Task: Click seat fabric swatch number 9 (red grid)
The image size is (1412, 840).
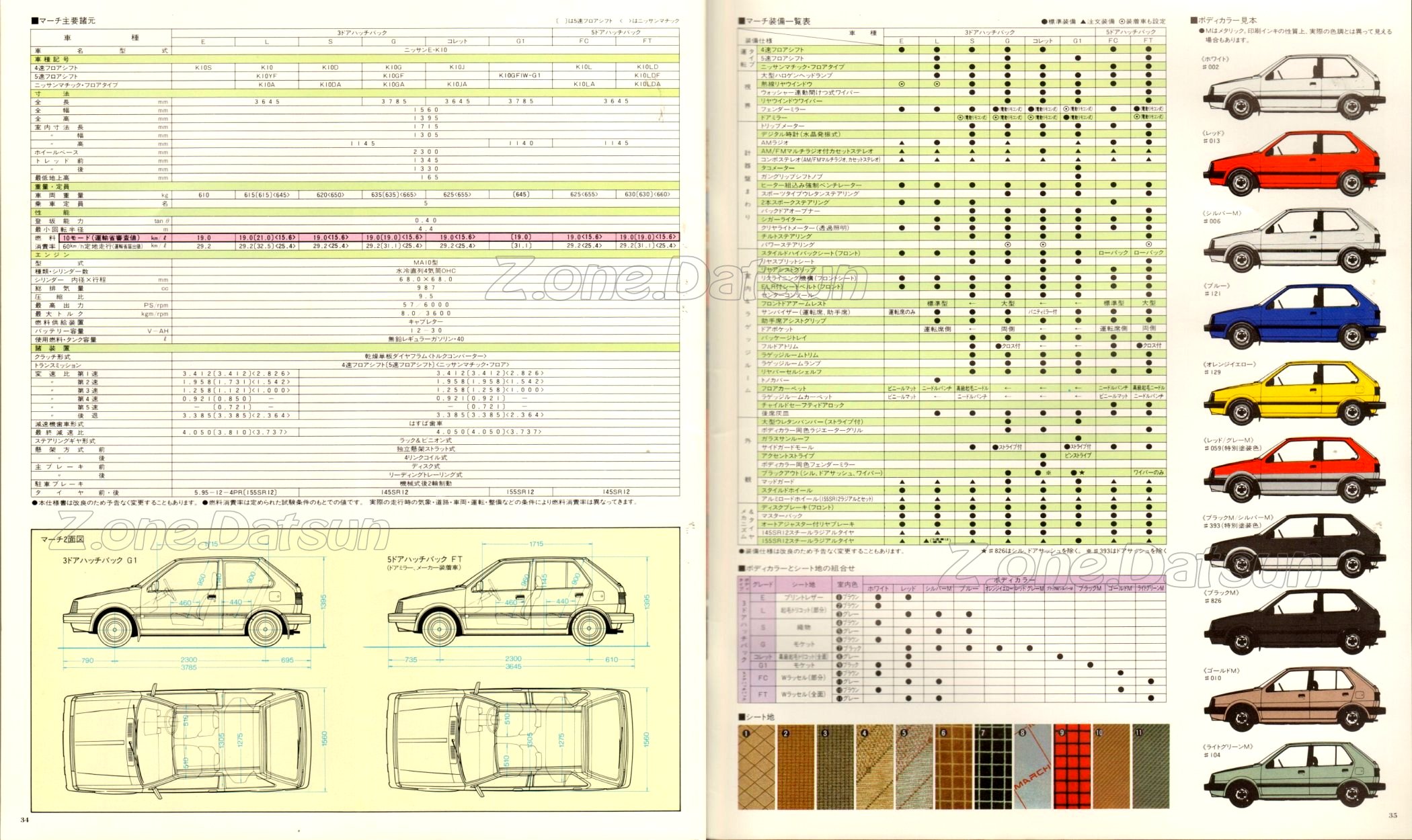Action: coord(1072,766)
